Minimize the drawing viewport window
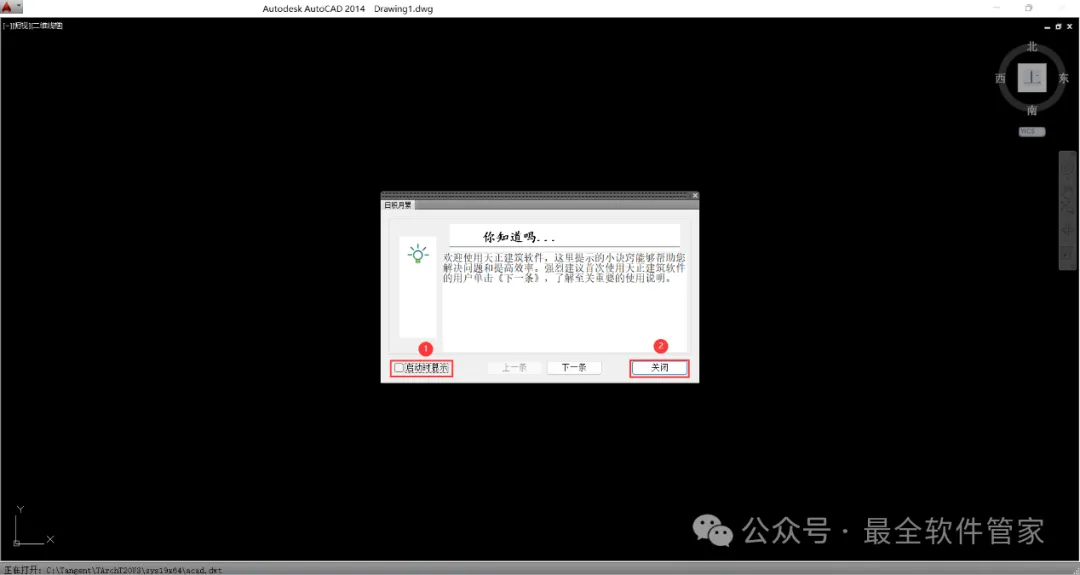This screenshot has height=575, width=1080. (x=1047, y=27)
